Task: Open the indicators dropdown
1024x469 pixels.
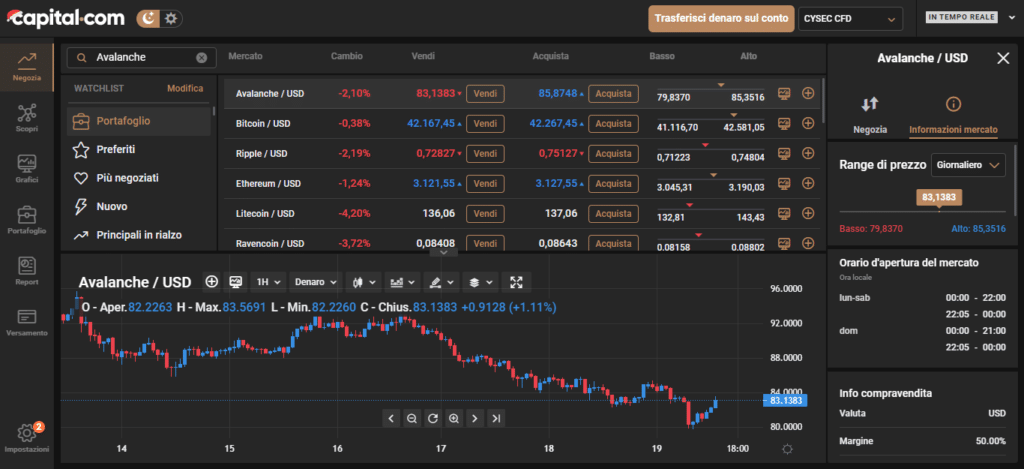Action: click(x=402, y=282)
